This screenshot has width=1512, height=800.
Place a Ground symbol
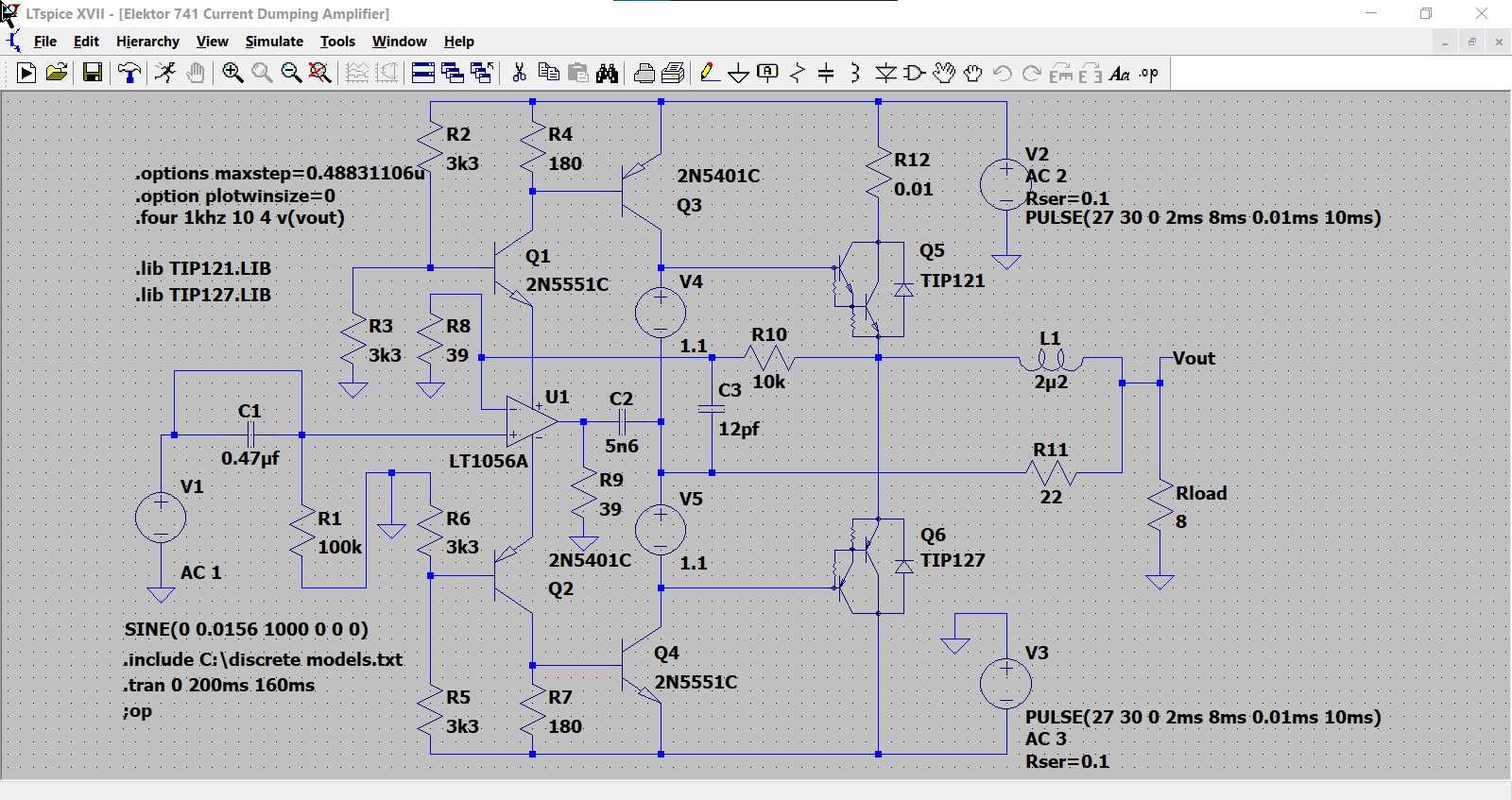click(x=739, y=73)
